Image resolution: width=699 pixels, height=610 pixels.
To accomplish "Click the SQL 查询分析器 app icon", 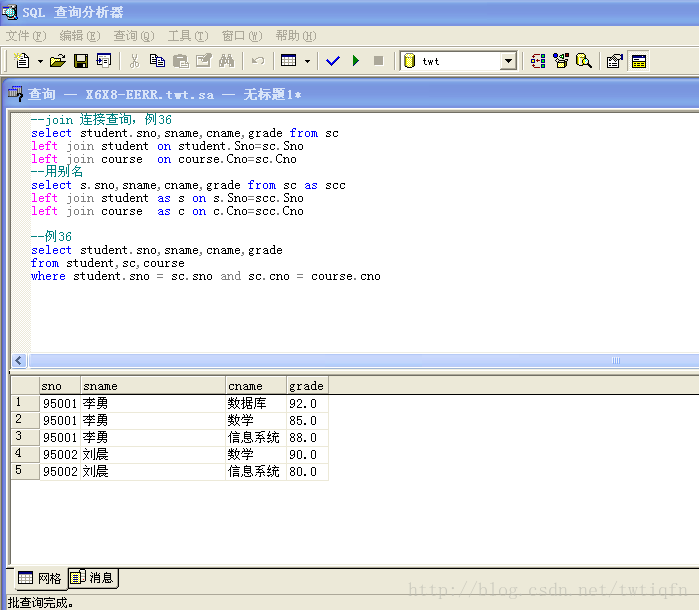I will 10,12.
